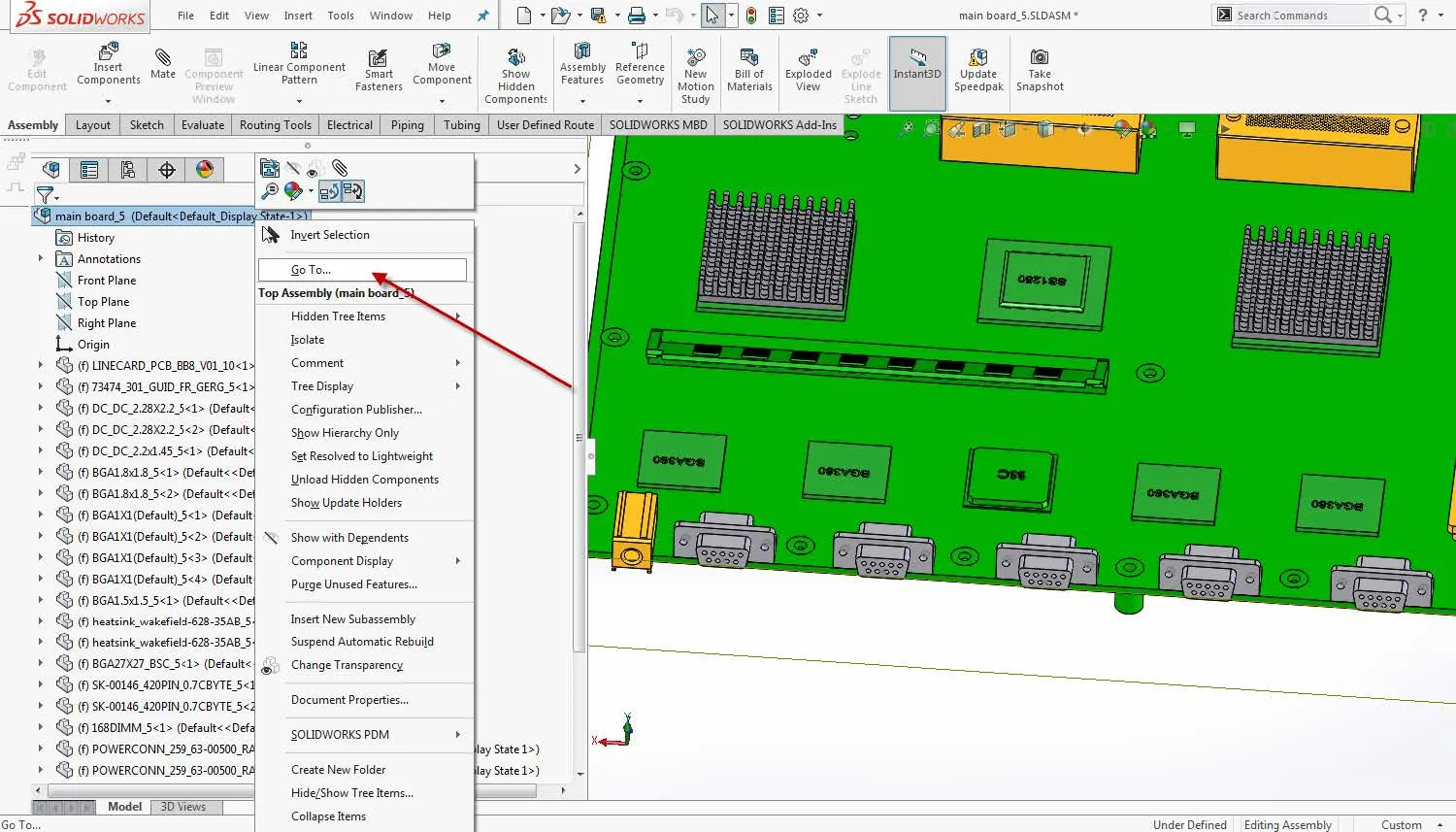This screenshot has width=1456, height=832.
Task: Expand the 168DIMM_5<1> component node
Action: tap(41, 727)
